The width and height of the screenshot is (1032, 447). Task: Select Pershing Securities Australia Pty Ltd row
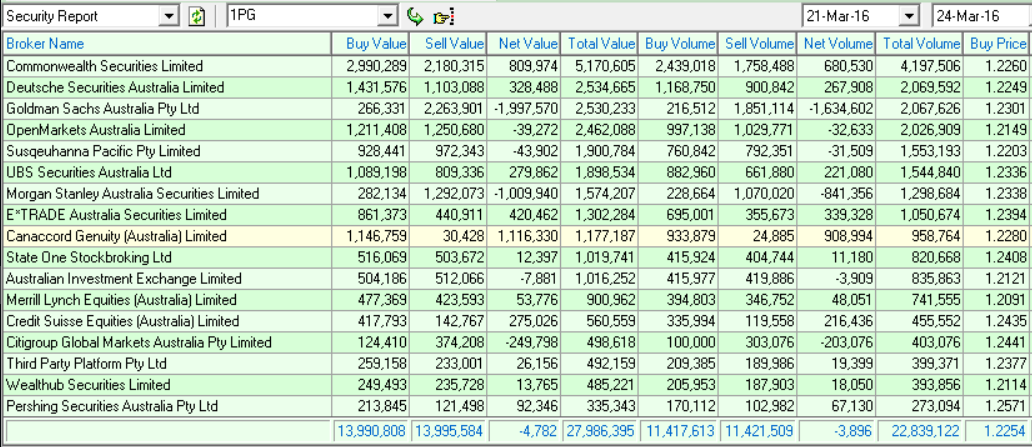pyautogui.click(x=516, y=406)
